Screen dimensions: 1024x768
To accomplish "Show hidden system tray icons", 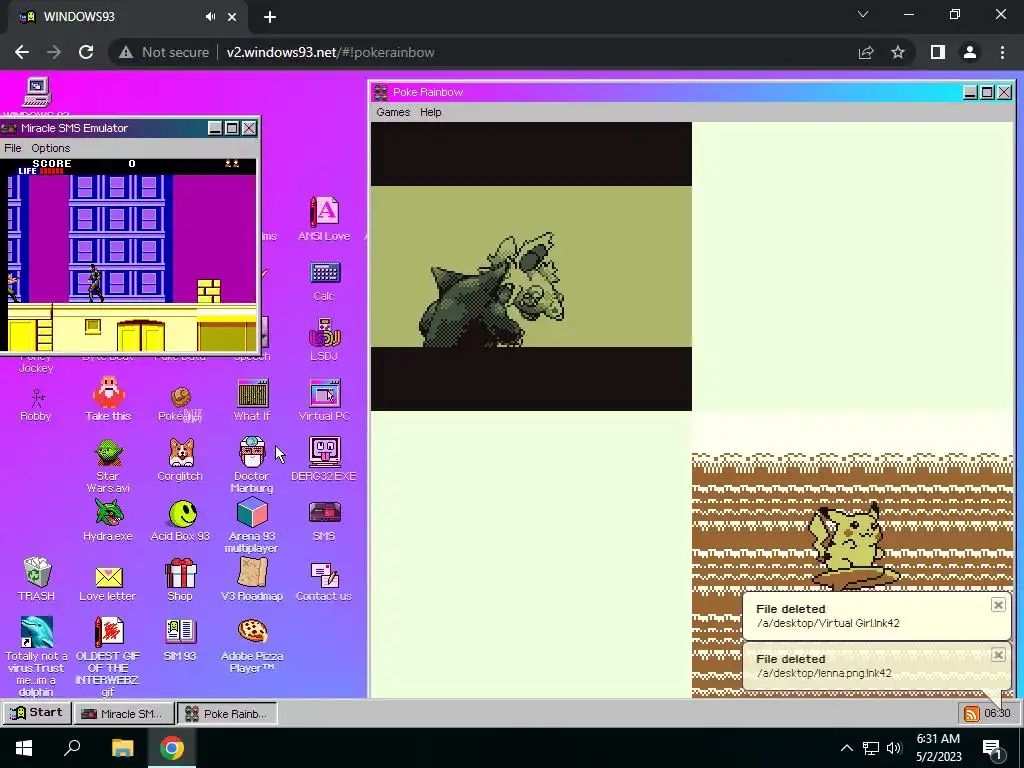I will click(x=846, y=748).
